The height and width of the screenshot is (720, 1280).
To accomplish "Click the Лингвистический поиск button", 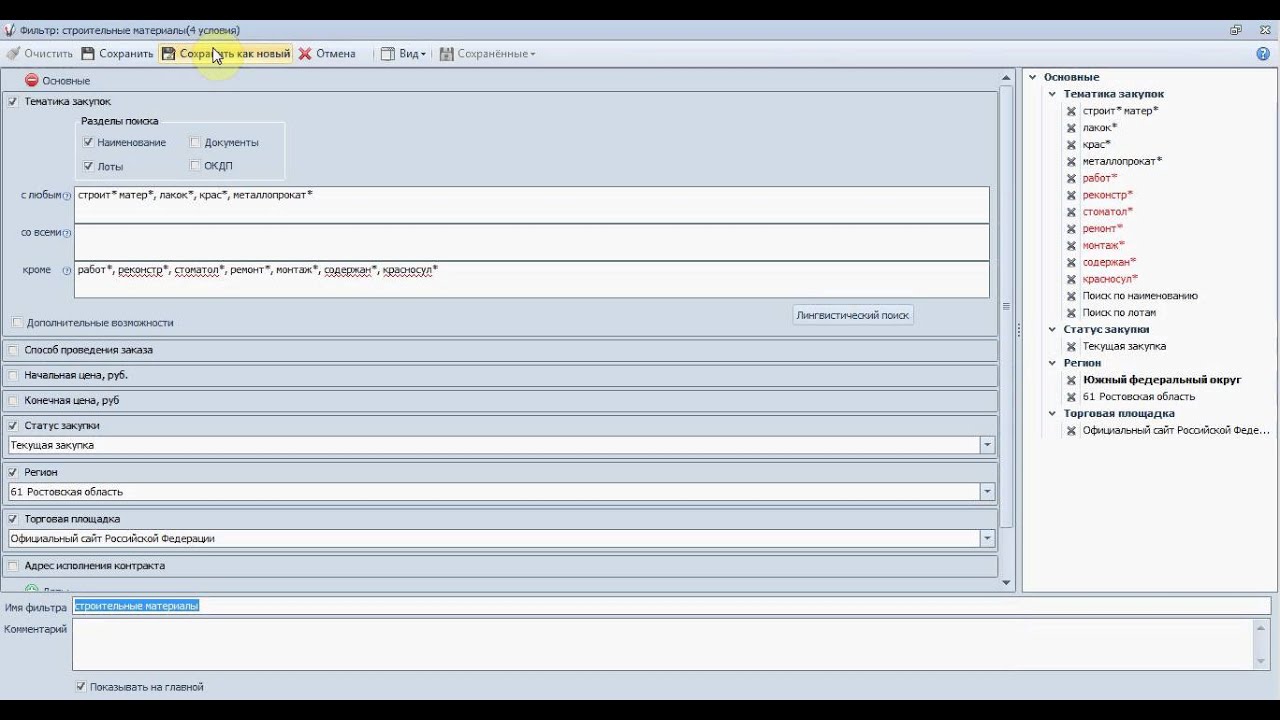I will tap(853, 315).
